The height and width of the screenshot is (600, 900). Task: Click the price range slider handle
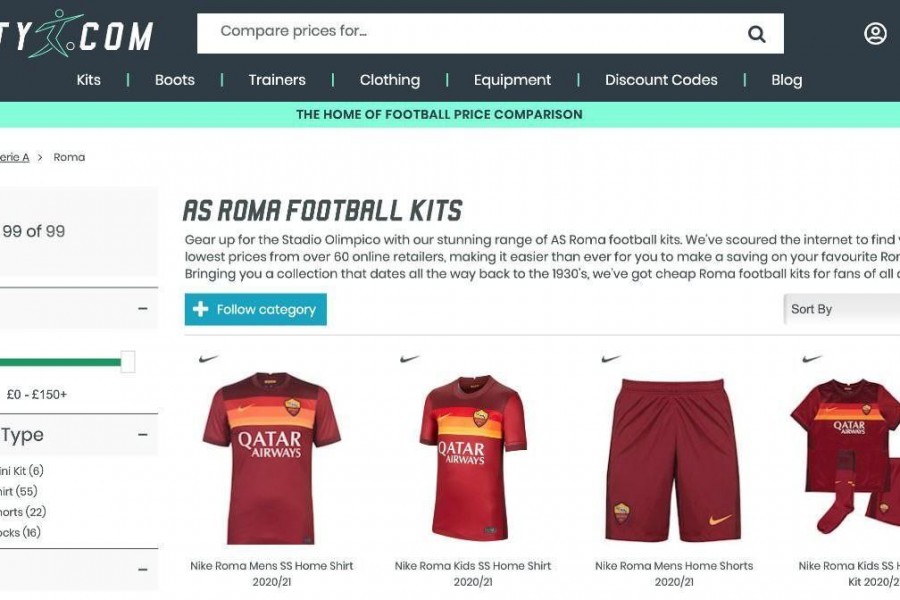128,362
